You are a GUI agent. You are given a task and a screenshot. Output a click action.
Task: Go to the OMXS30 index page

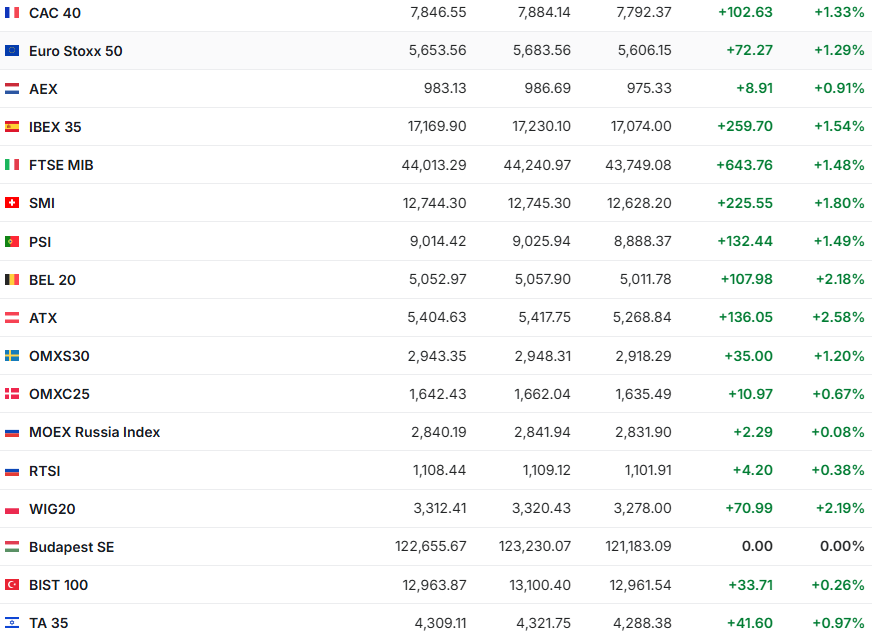pos(59,356)
